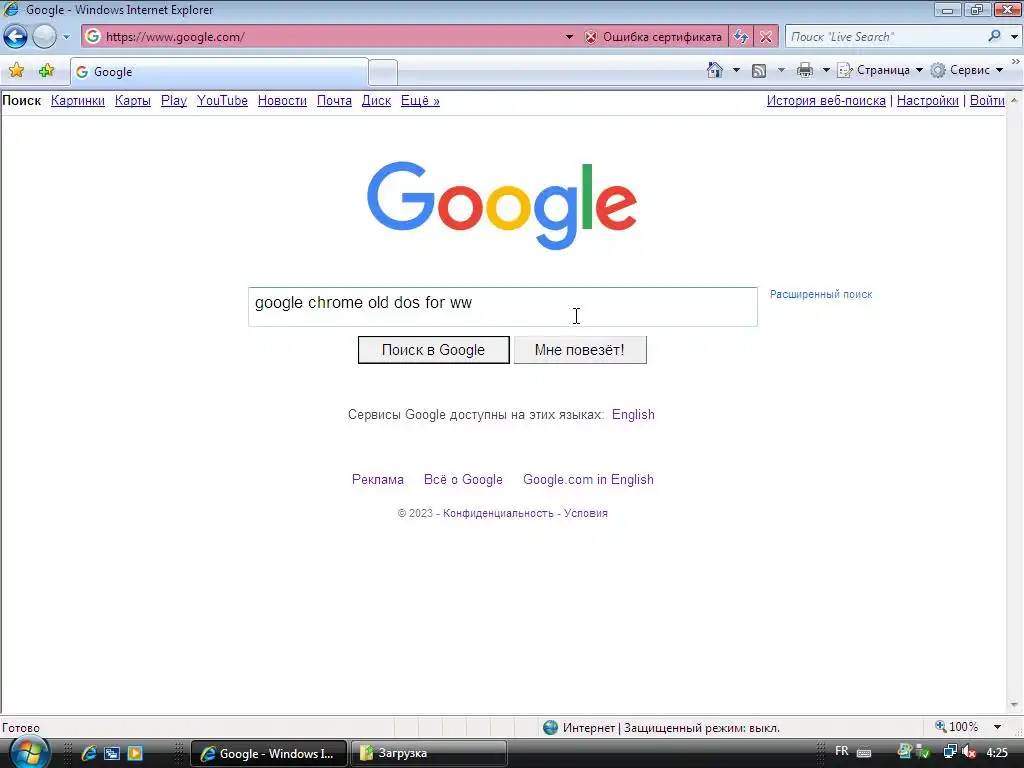
Task: Click the 'Мне повезёт!' button
Action: [580, 350]
